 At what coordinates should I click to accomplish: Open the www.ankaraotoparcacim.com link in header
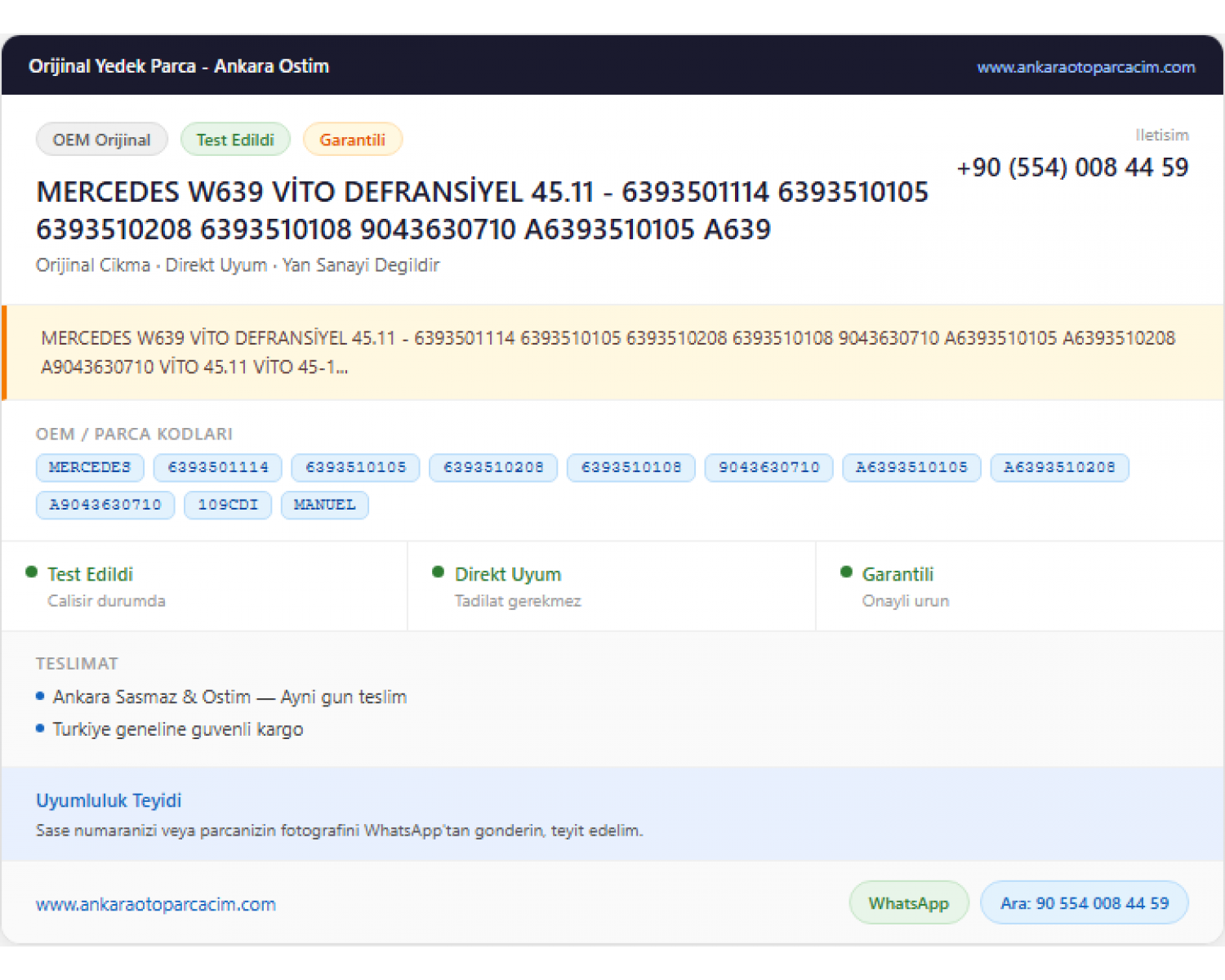point(1085,67)
